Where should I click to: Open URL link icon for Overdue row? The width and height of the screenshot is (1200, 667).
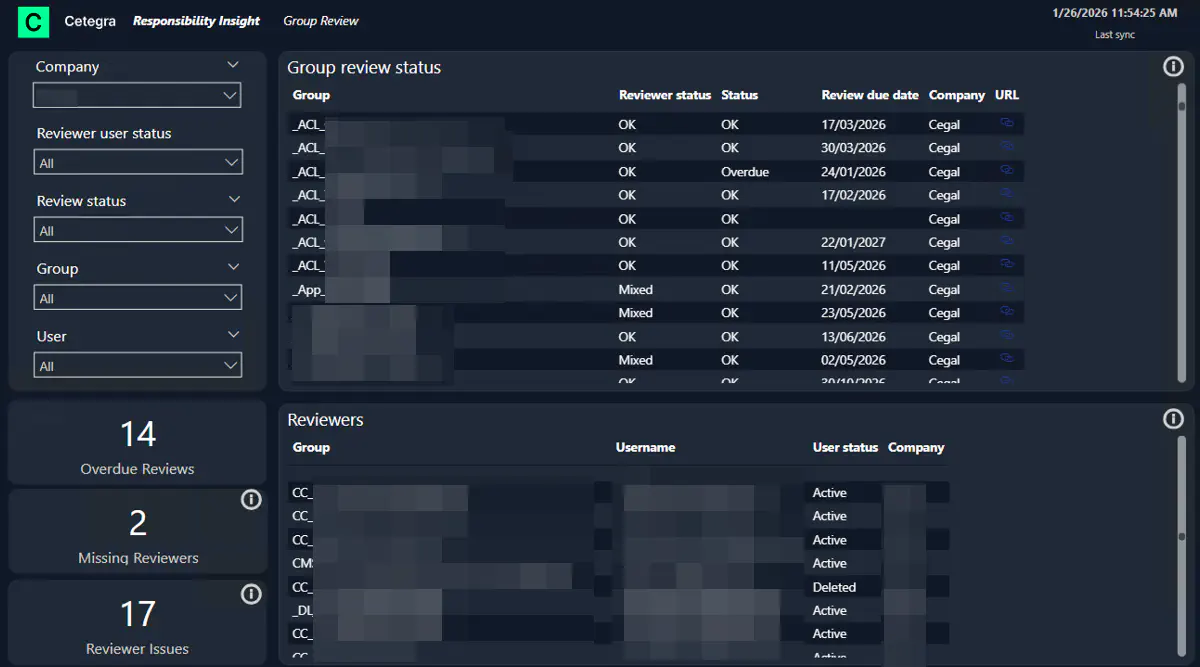click(1007, 171)
